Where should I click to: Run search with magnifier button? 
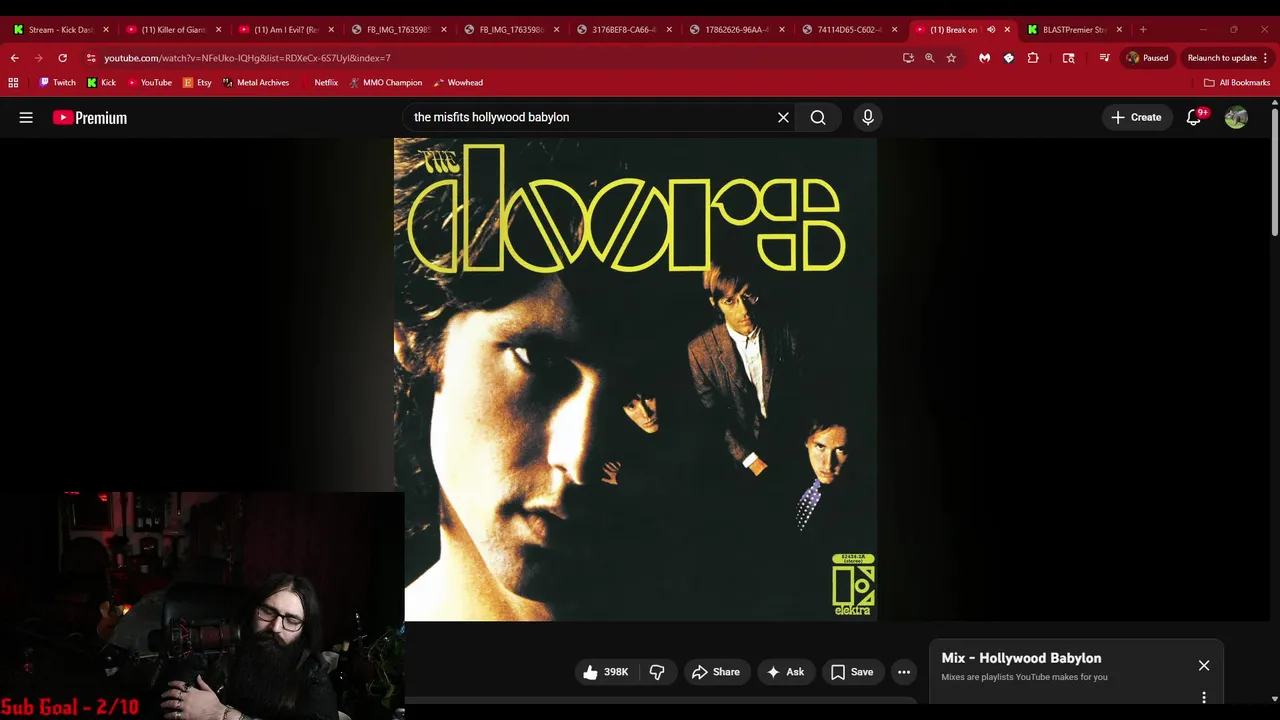818,117
